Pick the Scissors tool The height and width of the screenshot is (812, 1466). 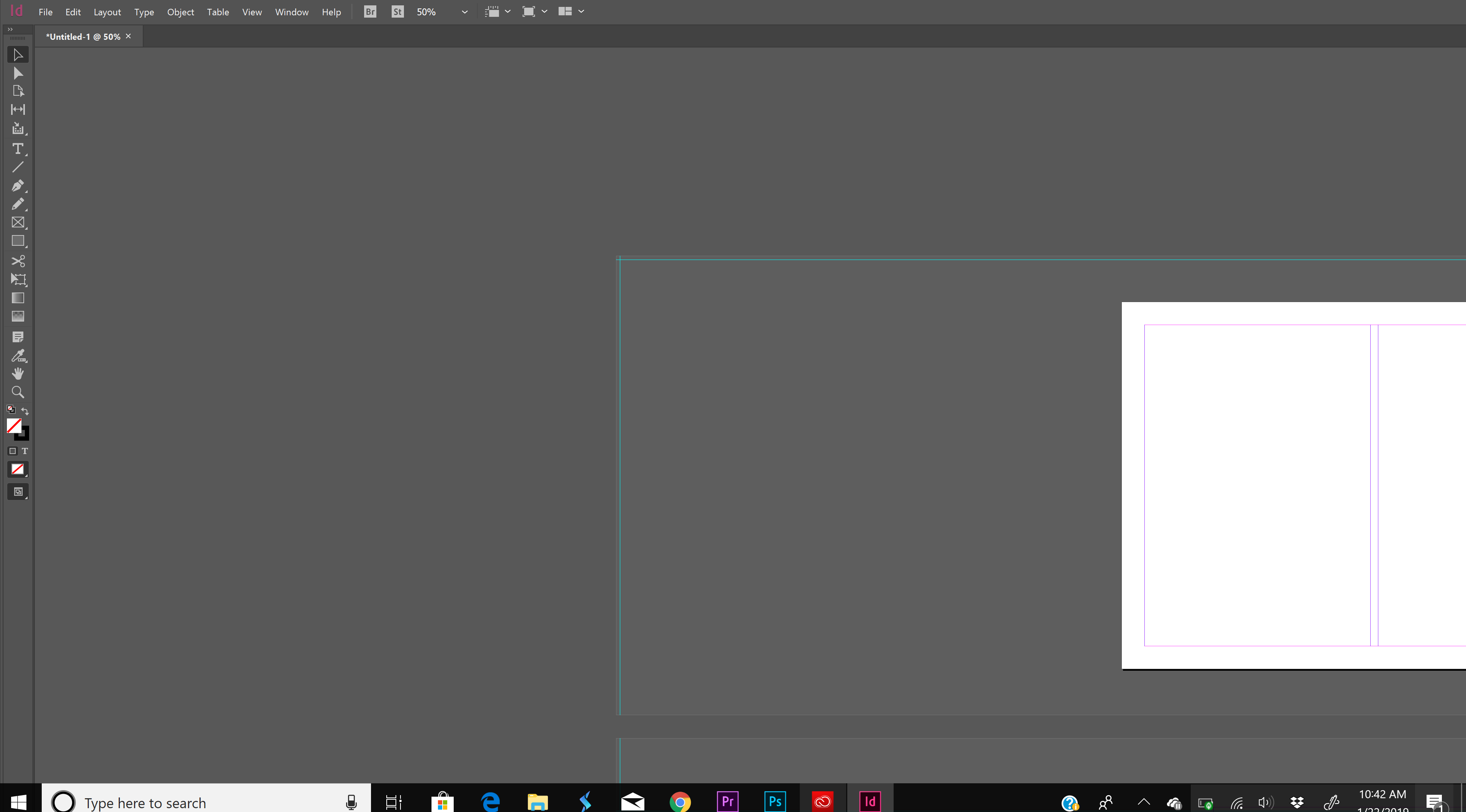click(17, 261)
